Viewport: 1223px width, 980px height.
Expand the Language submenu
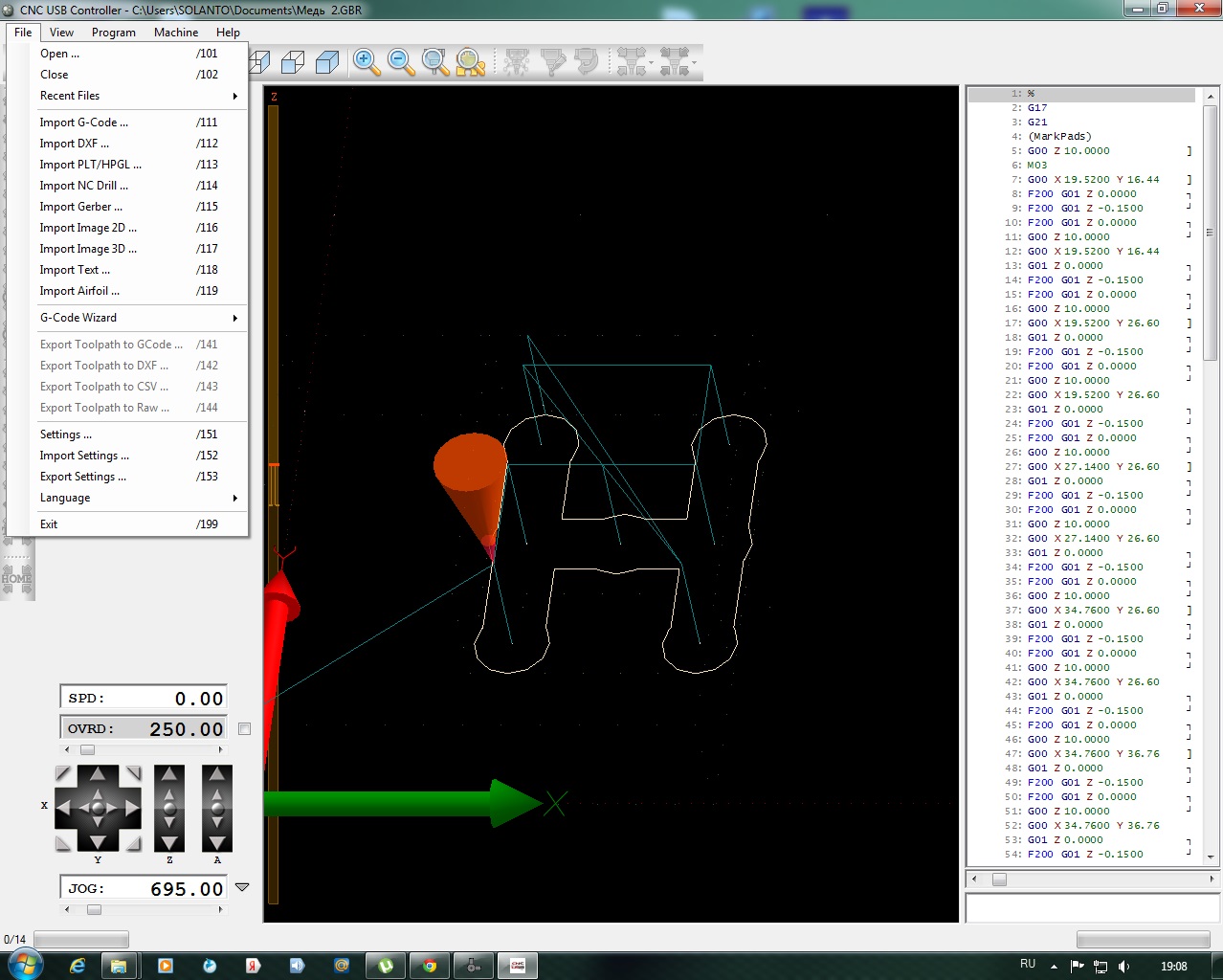127,498
